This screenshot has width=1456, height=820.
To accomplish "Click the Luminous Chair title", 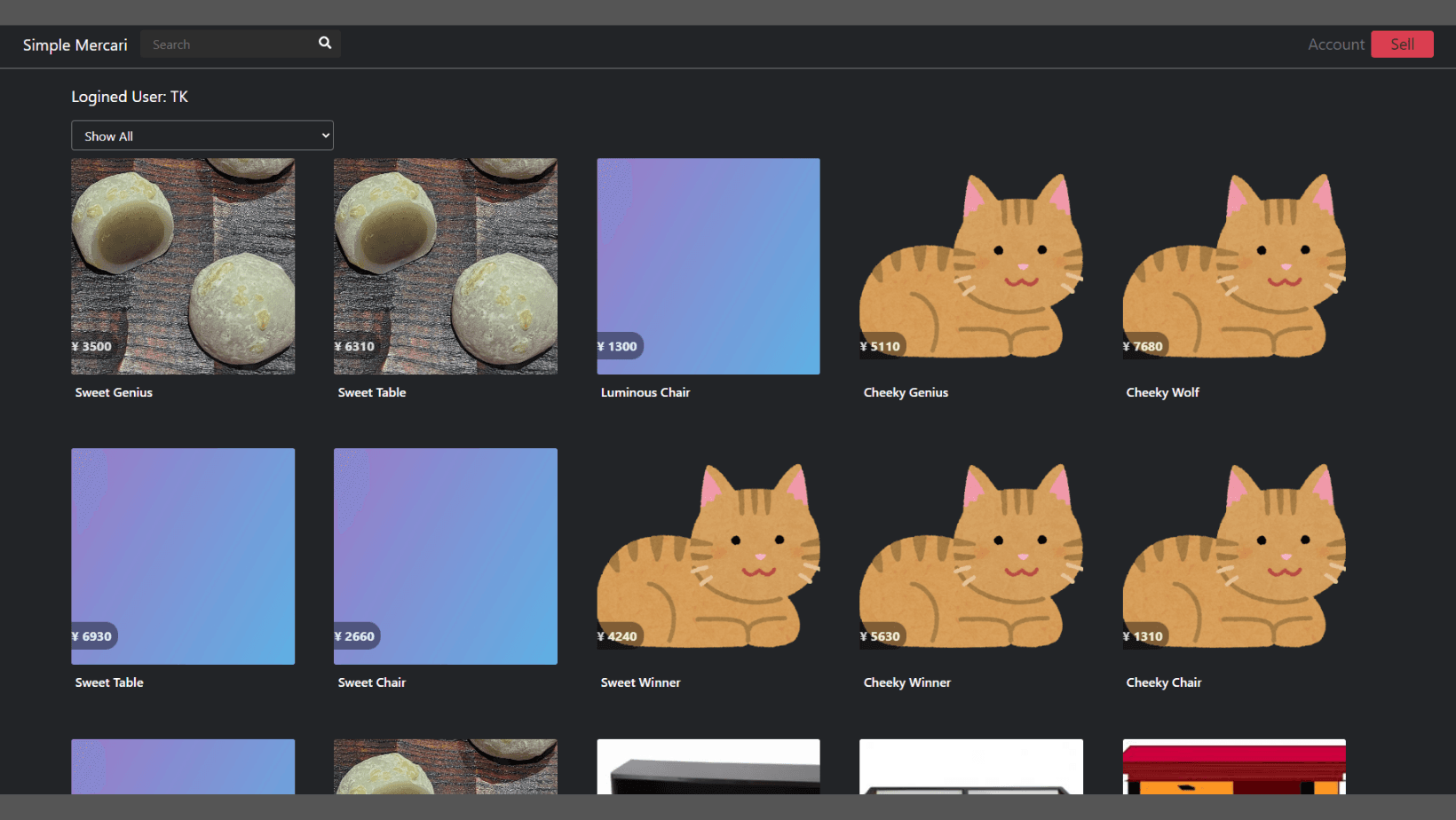I will [645, 392].
